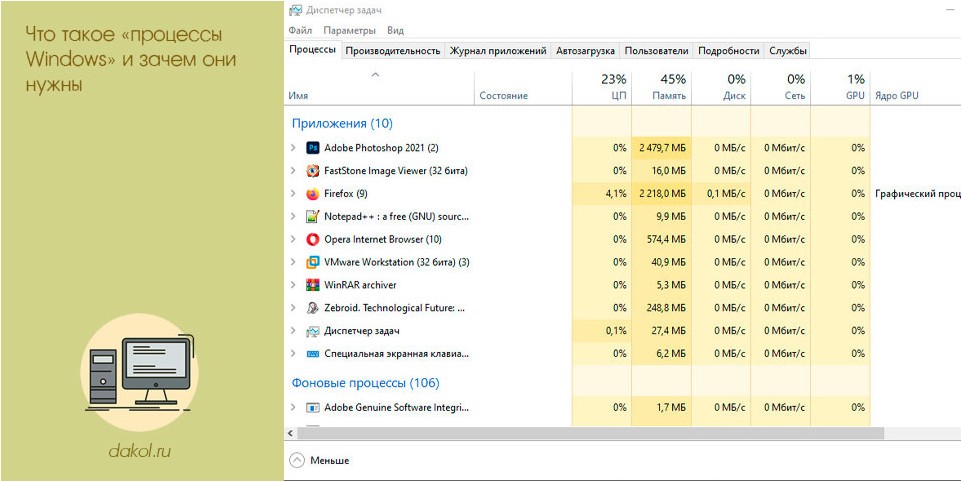Viewport: 962px width, 482px height.
Task: Click the Opera Internet Browser icon
Action: [313, 239]
